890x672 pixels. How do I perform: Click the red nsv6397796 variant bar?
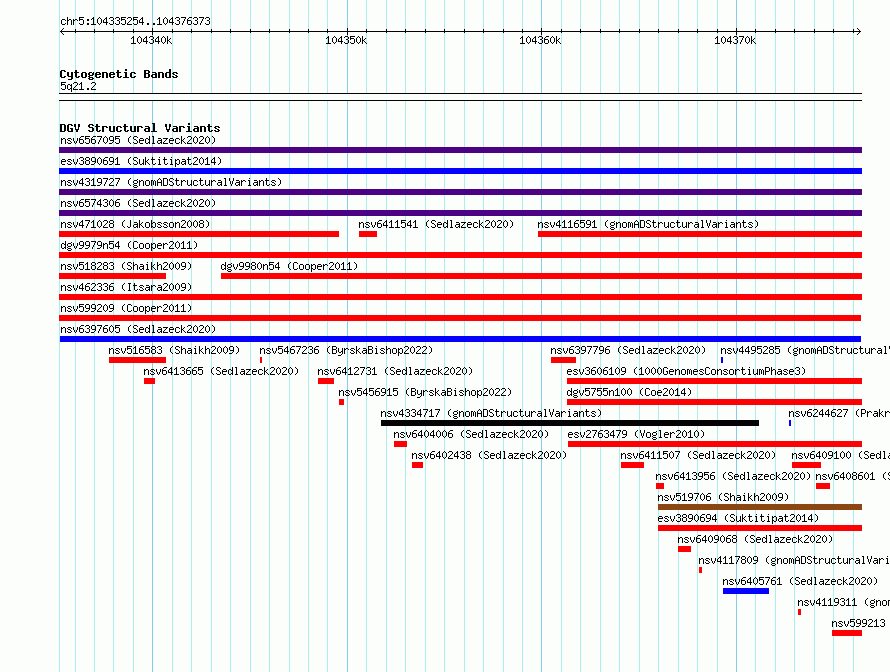coord(563,360)
